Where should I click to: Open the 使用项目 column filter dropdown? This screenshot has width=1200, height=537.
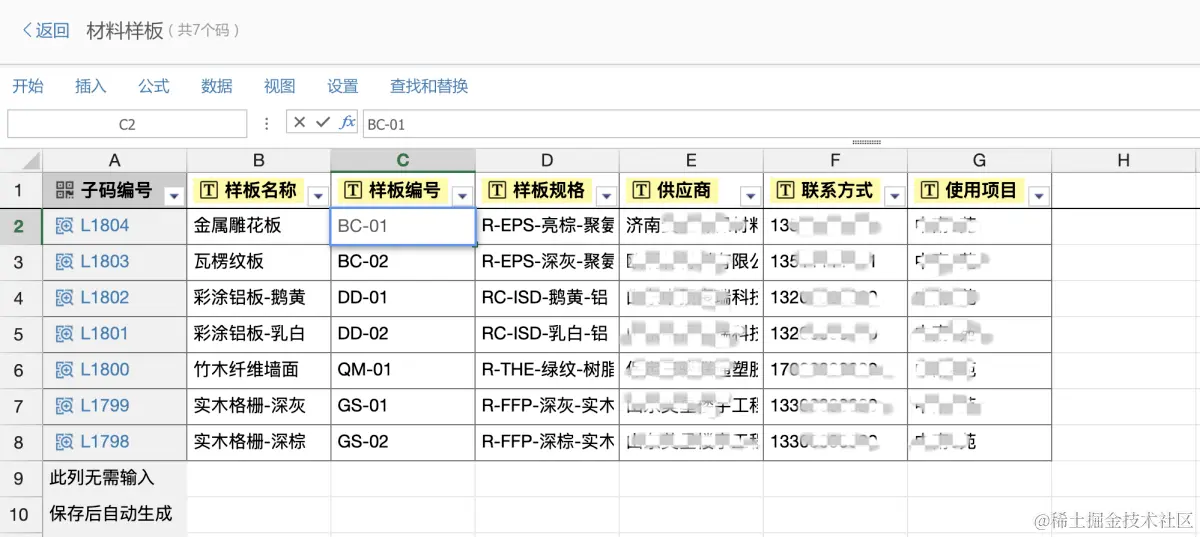pos(1038,195)
